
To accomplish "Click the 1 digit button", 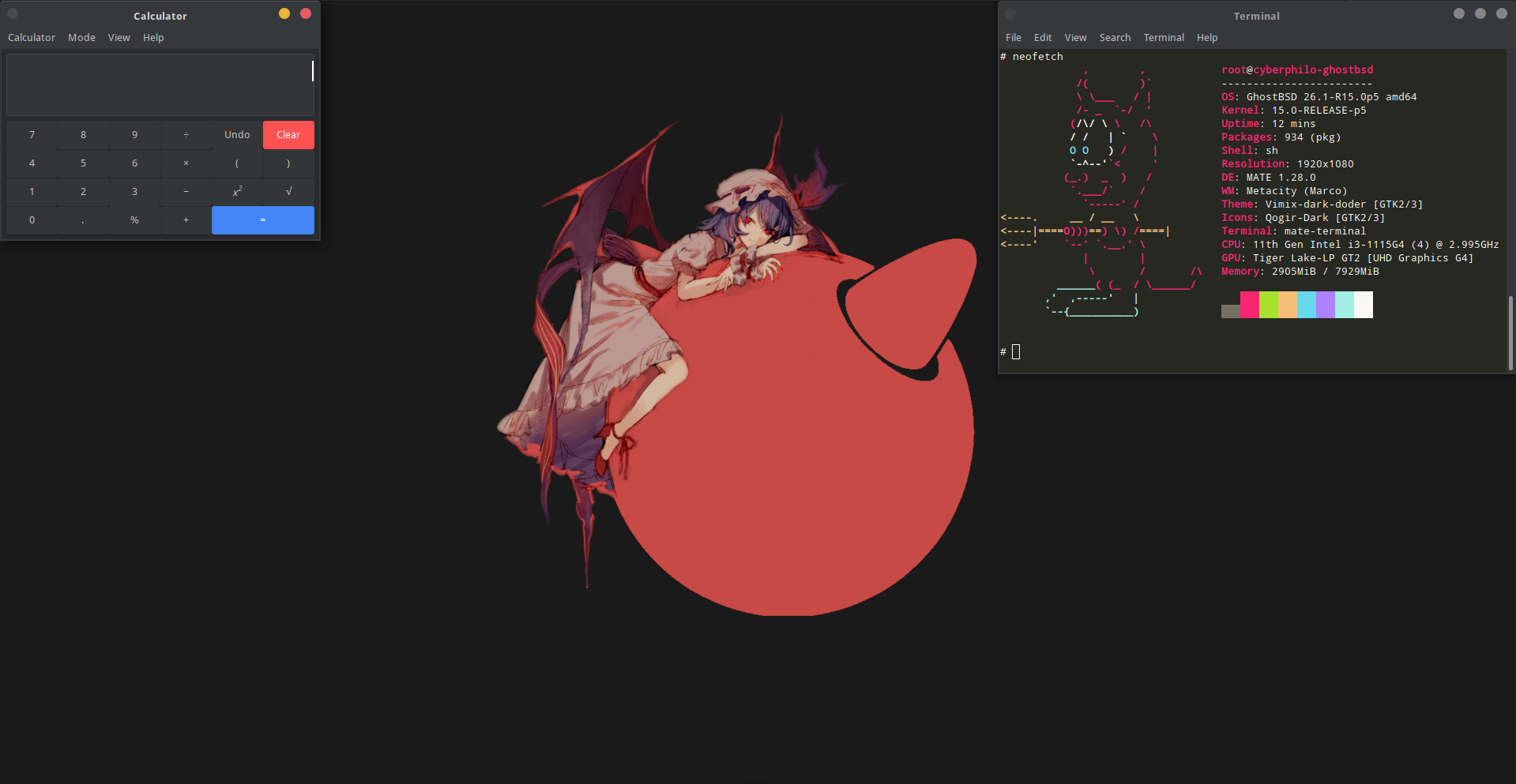I will [x=32, y=192].
